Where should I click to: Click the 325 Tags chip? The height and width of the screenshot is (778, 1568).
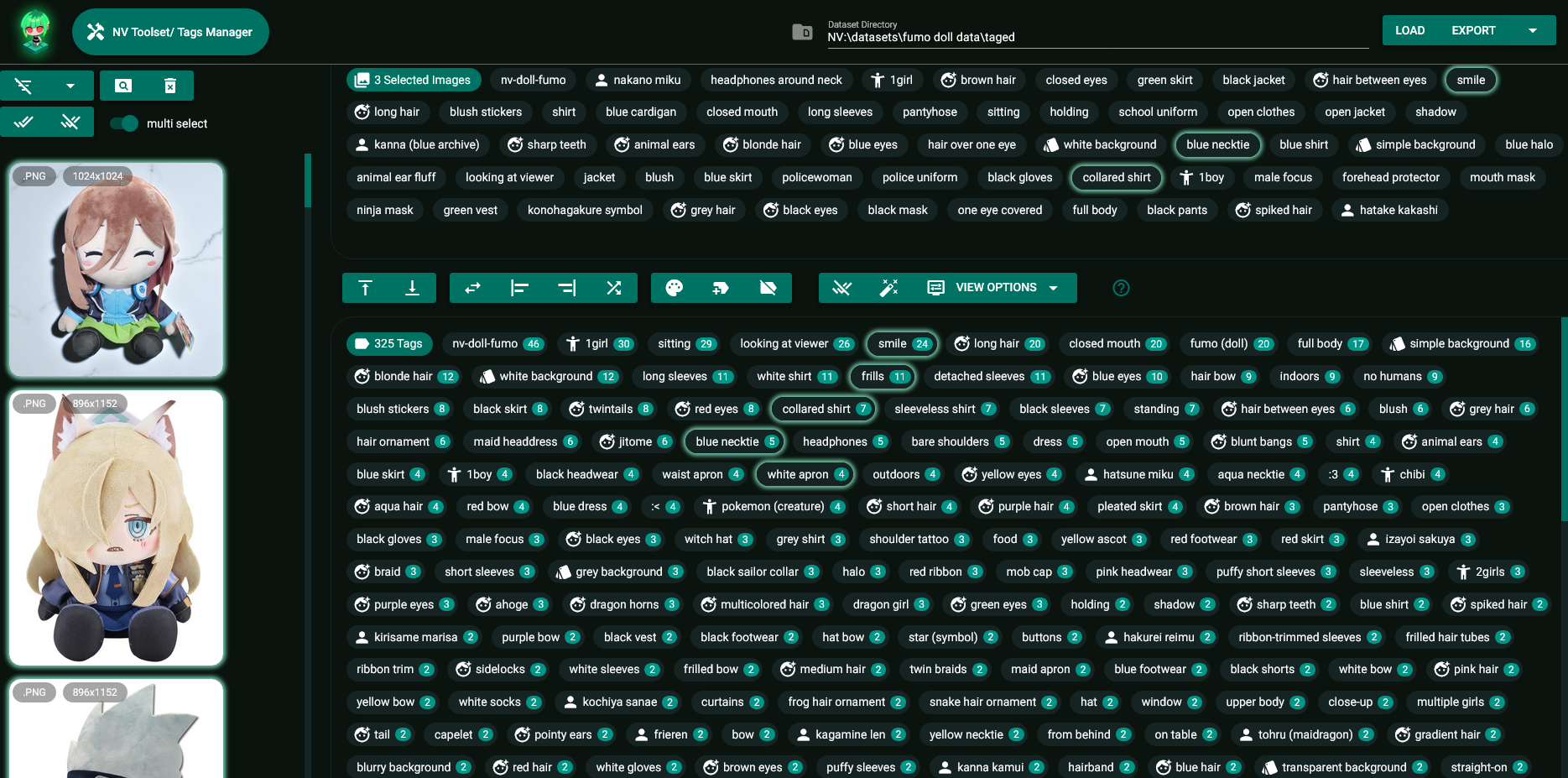[x=389, y=343]
